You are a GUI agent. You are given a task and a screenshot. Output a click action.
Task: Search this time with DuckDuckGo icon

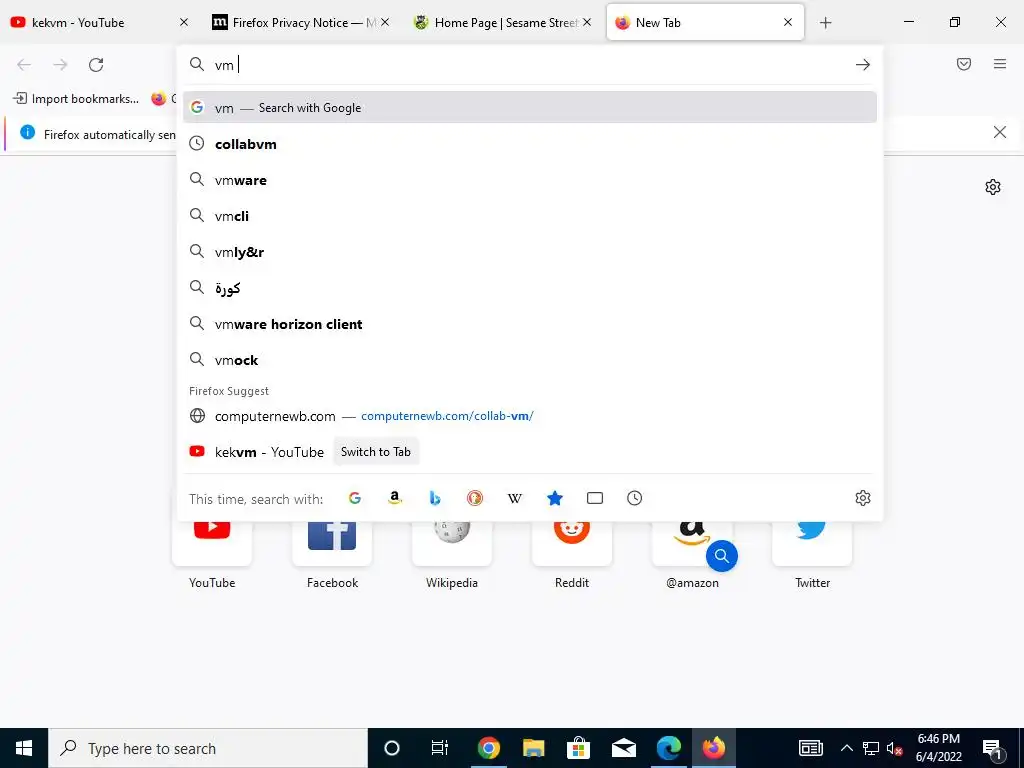(x=475, y=498)
